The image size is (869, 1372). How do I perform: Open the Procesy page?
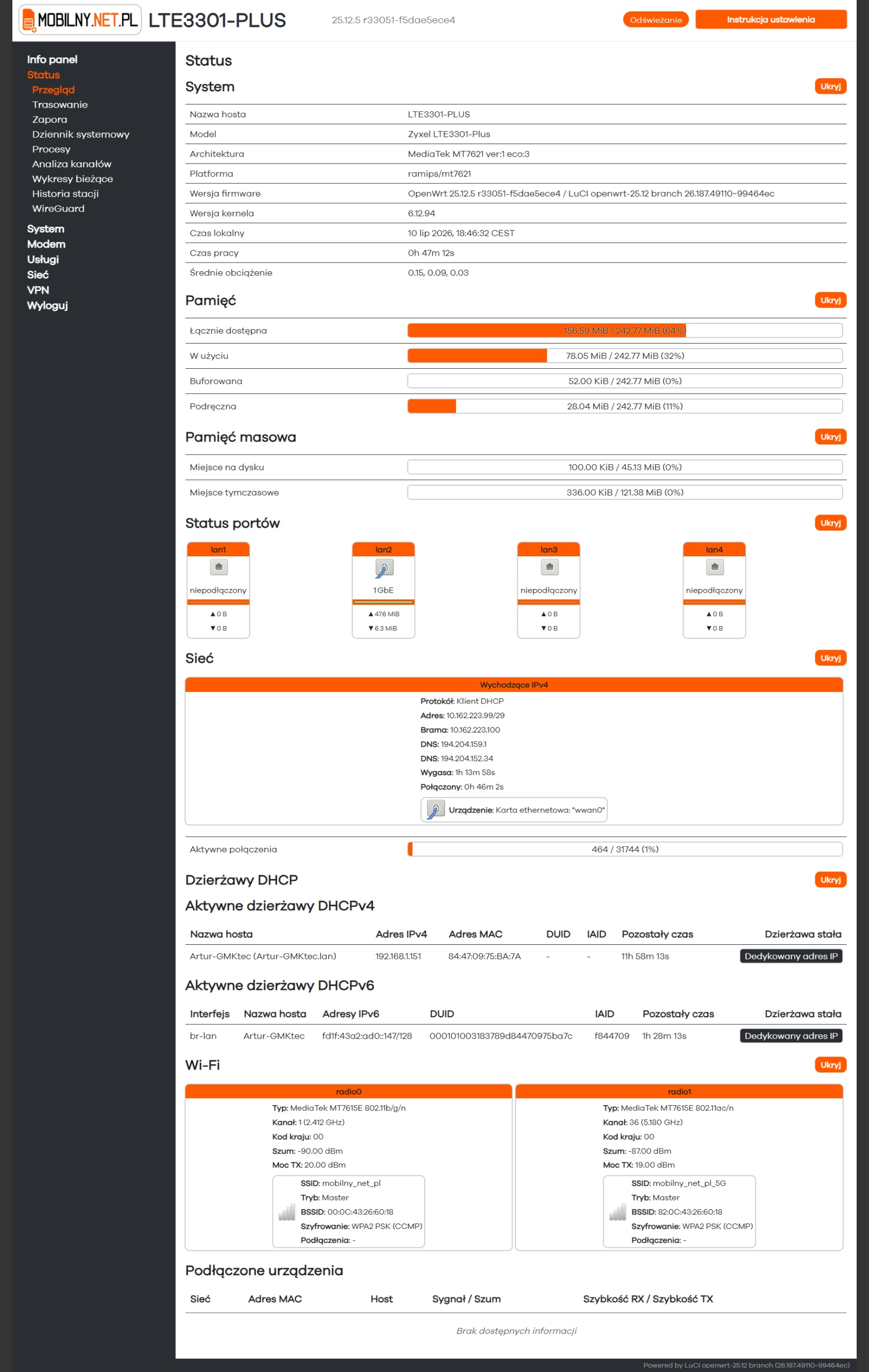[51, 148]
